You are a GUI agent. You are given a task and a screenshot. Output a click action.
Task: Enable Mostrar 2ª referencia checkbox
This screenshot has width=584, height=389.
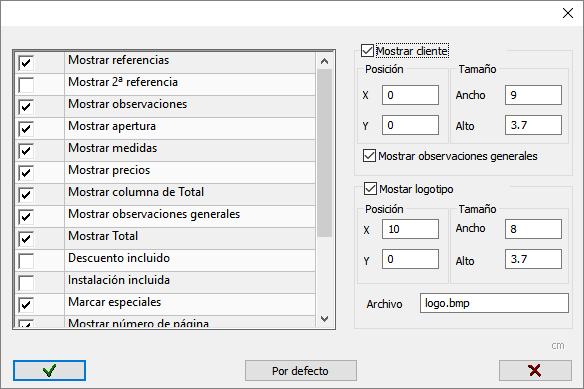click(x=26, y=85)
